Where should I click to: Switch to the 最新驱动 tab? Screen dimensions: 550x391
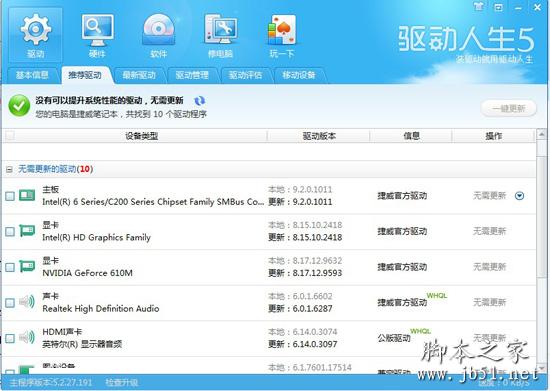click(139, 75)
